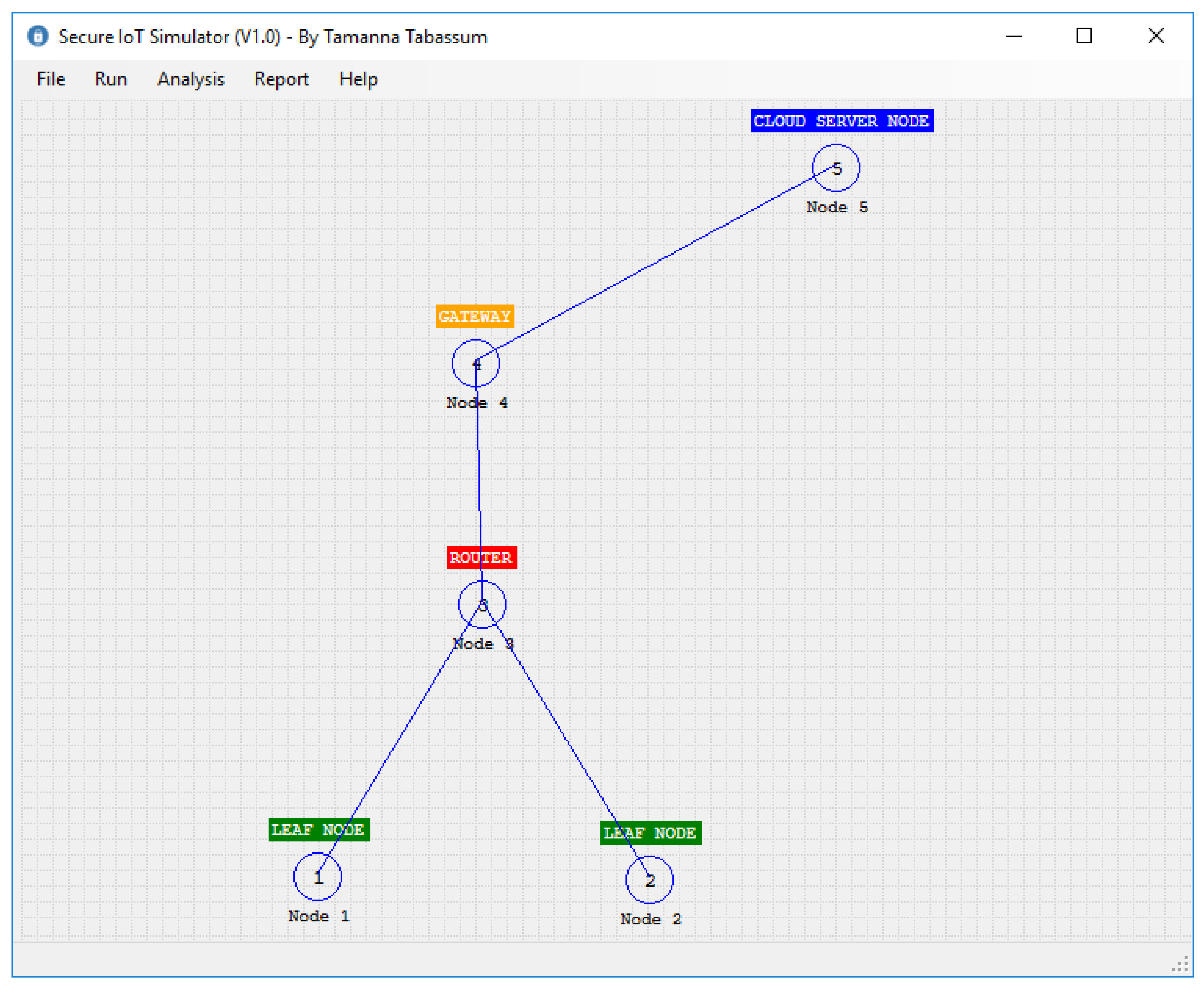
Task: Click the Node 1 text caption
Action: click(x=318, y=916)
